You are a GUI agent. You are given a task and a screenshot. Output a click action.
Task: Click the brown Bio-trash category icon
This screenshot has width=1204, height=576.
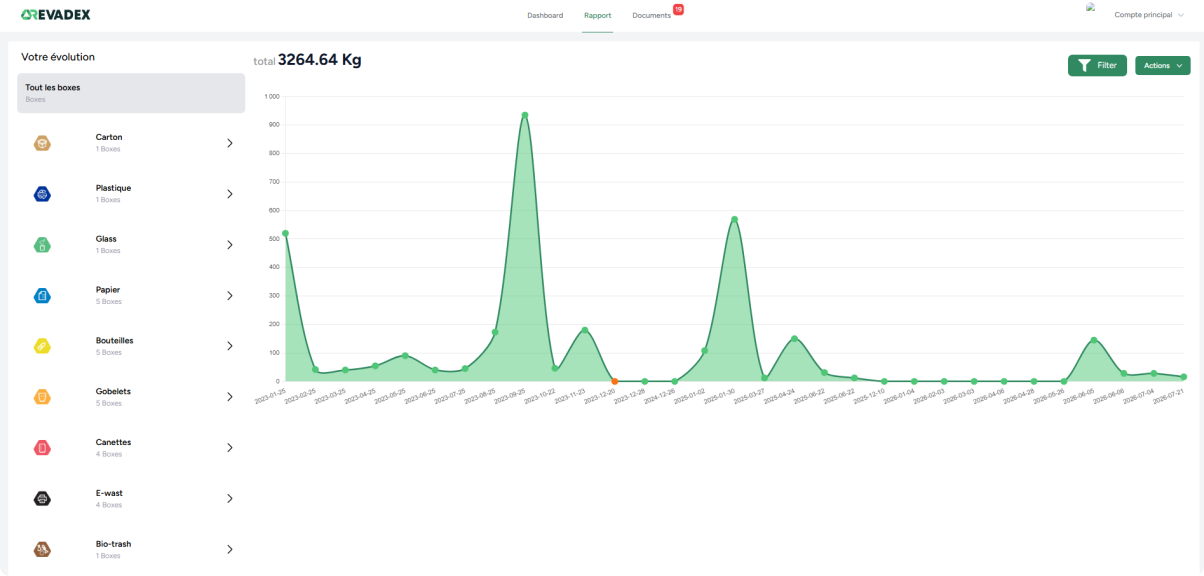(42, 549)
